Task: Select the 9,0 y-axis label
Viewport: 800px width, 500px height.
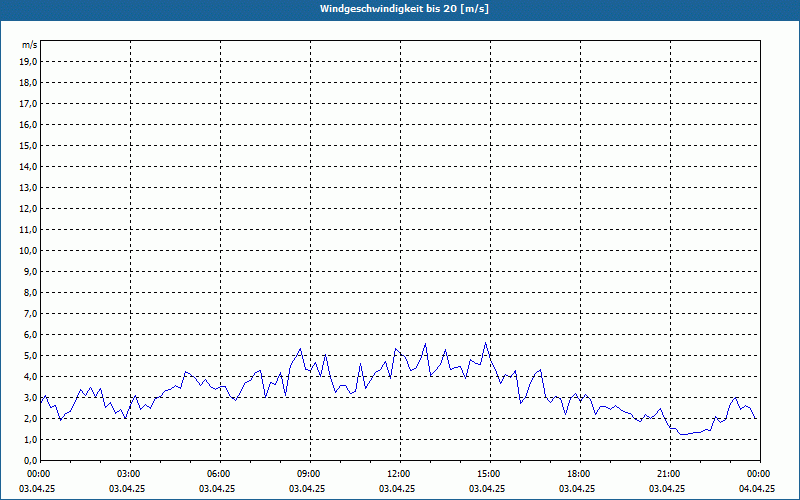Action: [31, 271]
